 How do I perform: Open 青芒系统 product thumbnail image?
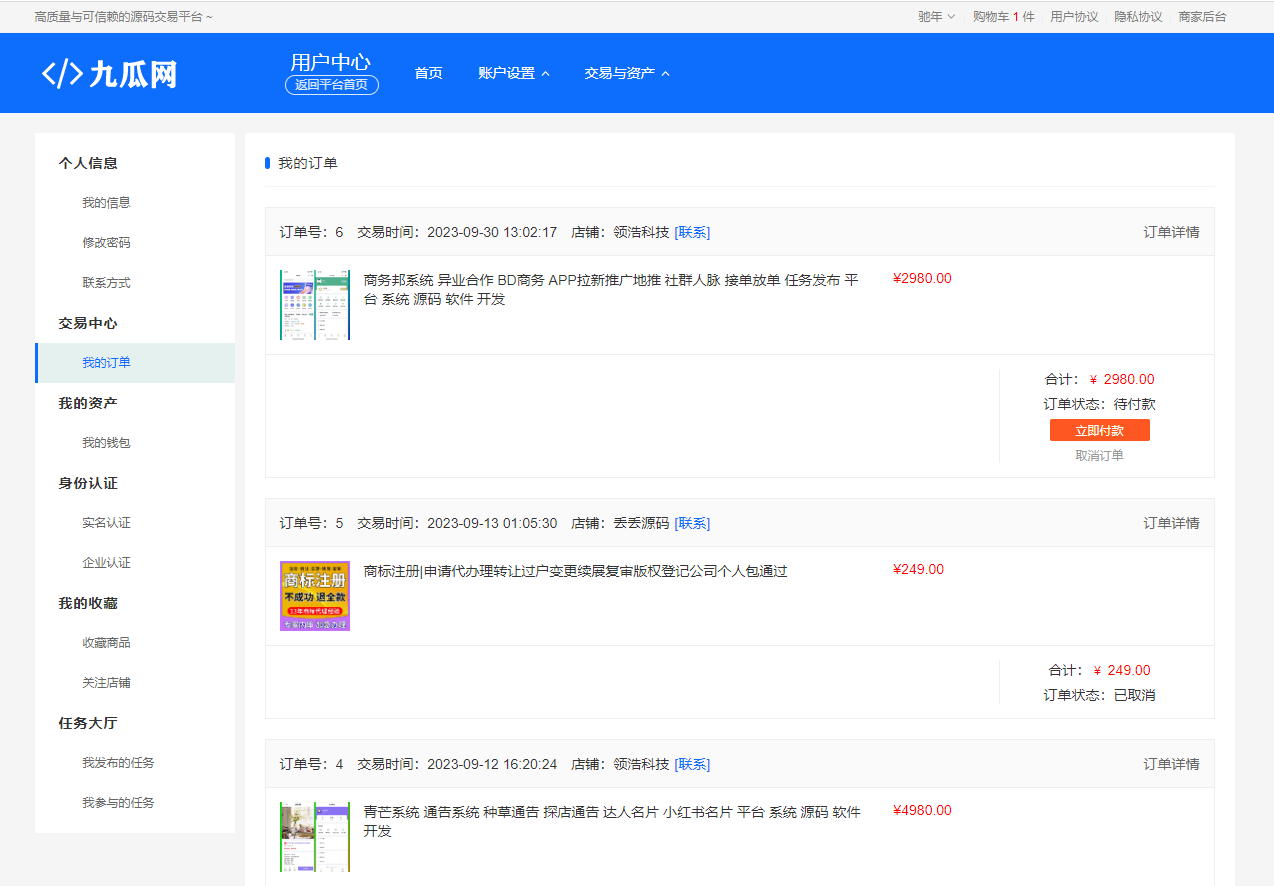click(x=314, y=836)
